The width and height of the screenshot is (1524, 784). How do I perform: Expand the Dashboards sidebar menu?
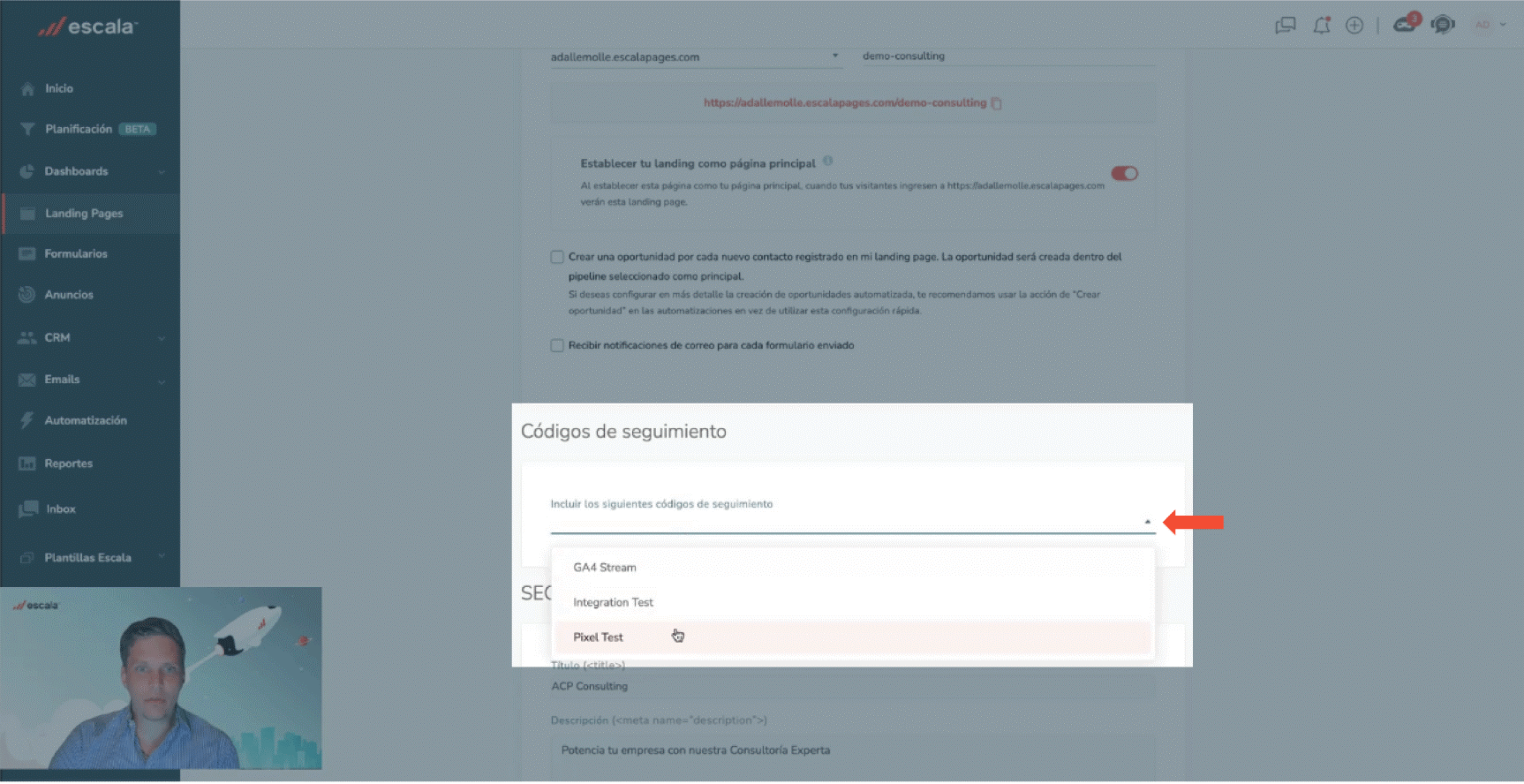pos(91,171)
